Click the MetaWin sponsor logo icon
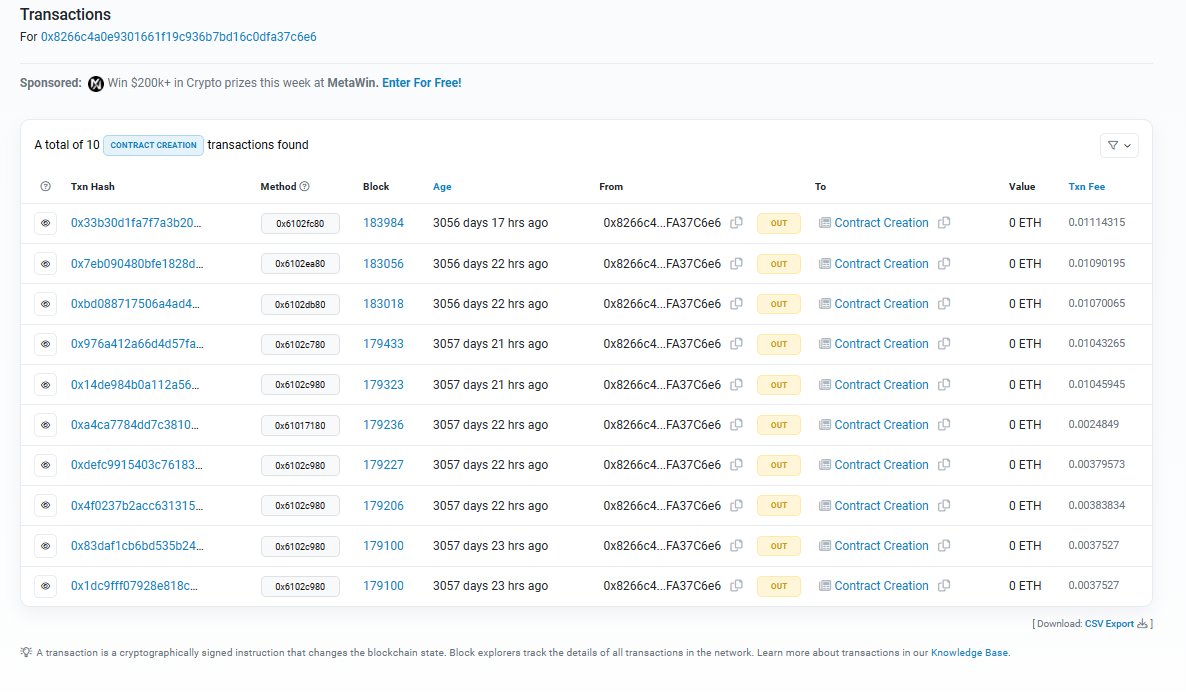The image size is (1186, 692). (96, 83)
